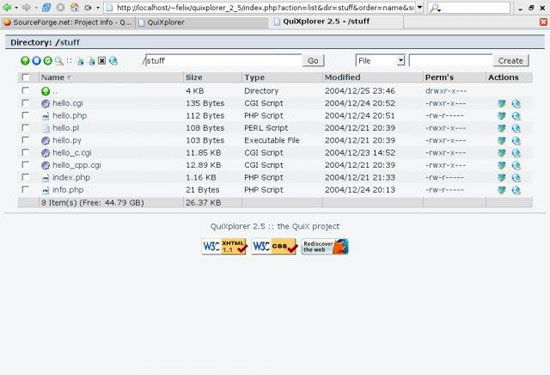Viewport: 550px width, 375px height.
Task: Click download globe icon for hello.pl
Action: (x=516, y=128)
